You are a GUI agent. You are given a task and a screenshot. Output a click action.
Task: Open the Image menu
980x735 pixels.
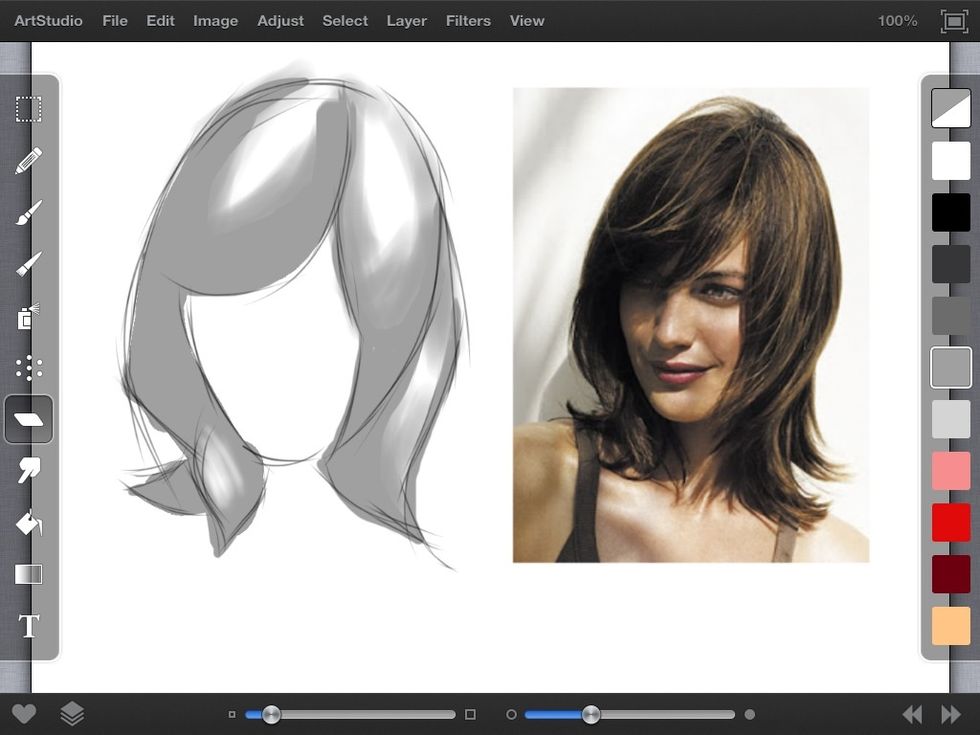(x=216, y=21)
